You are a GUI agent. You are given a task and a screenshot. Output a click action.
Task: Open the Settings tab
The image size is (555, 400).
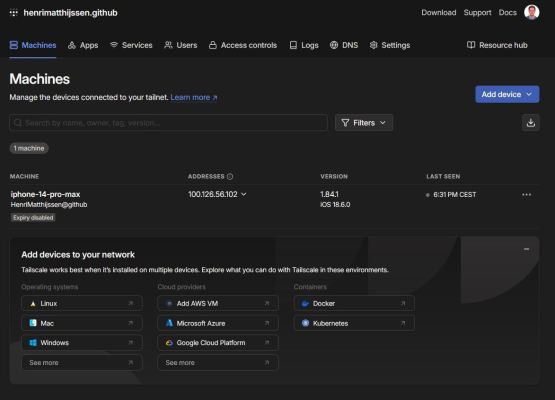click(390, 45)
